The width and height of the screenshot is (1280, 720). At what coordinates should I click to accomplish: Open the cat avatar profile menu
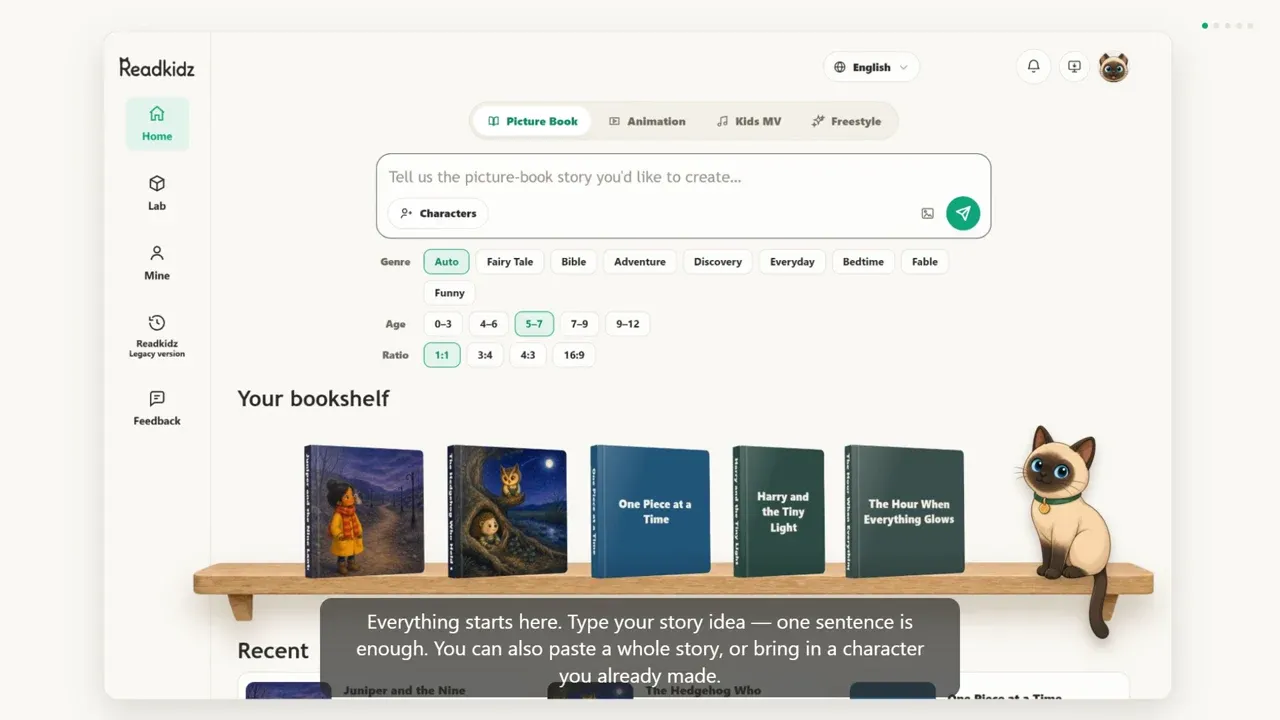[1114, 67]
